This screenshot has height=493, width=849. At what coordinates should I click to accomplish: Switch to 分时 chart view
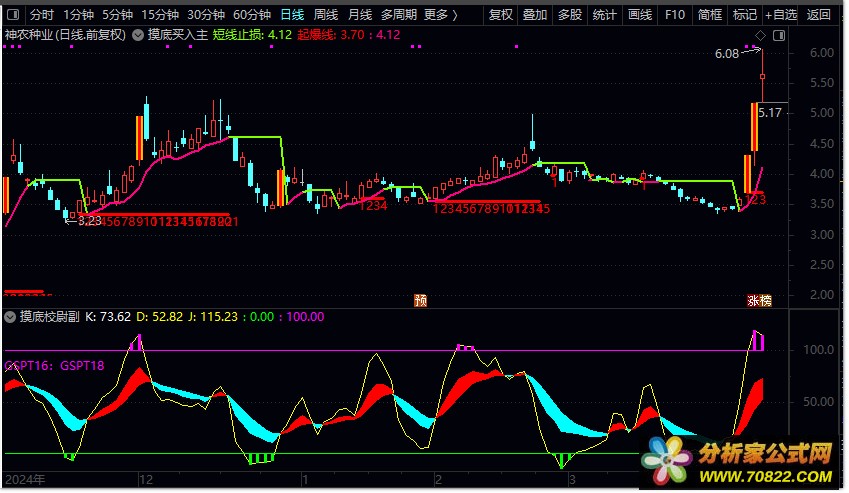pos(42,15)
